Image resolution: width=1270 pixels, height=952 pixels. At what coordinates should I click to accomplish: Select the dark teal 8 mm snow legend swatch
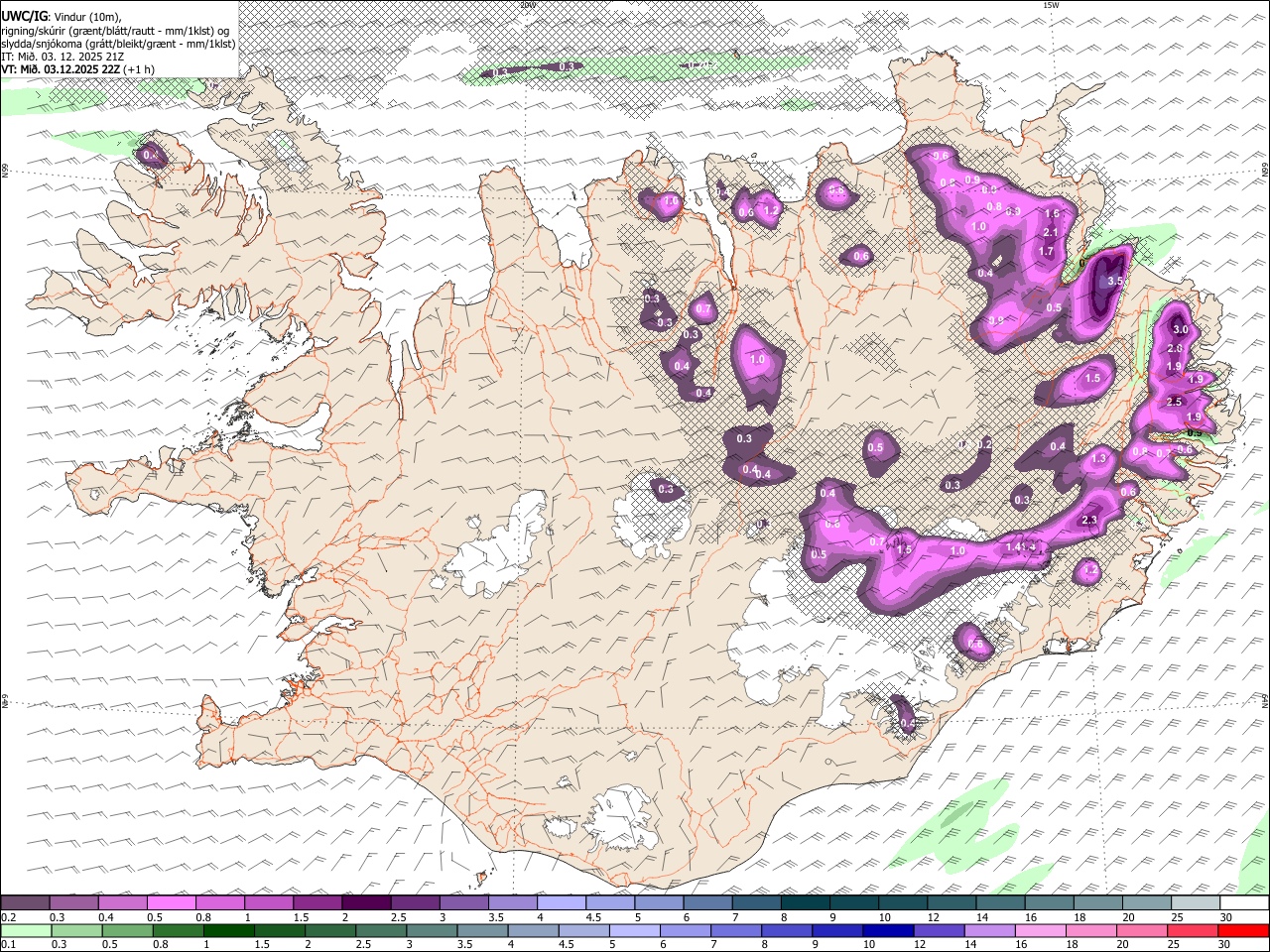[x=805, y=903]
